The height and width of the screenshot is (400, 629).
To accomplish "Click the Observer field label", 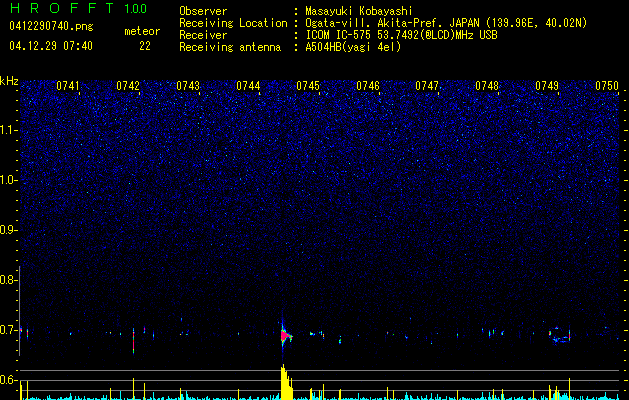I will (203, 11).
